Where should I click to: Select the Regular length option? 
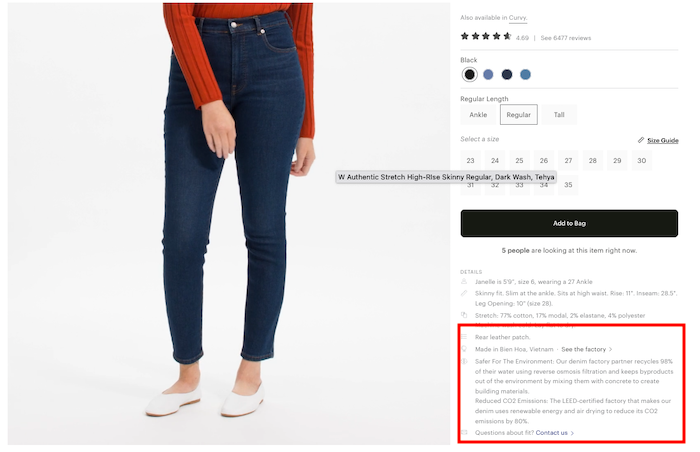point(519,115)
